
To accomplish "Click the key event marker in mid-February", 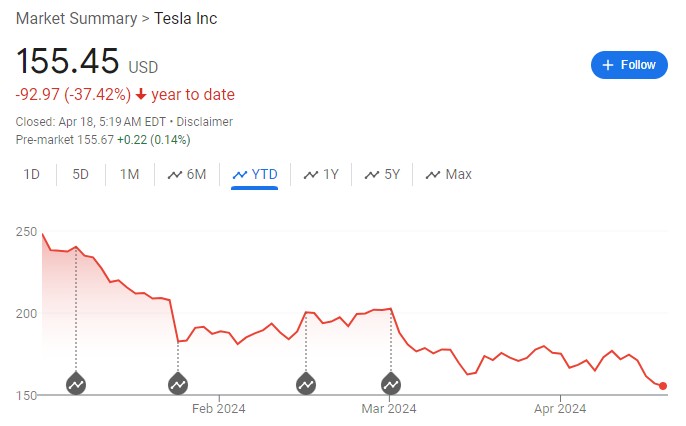I will tap(306, 383).
